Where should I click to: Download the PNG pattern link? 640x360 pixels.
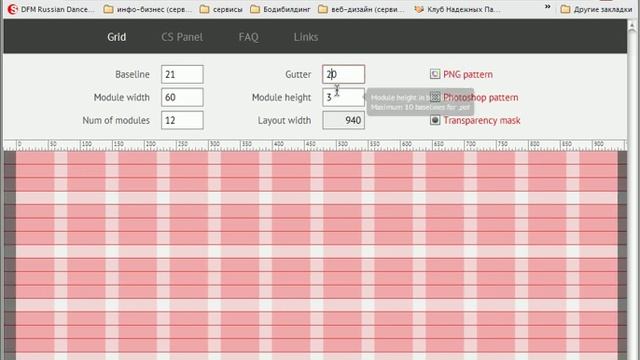(x=468, y=74)
